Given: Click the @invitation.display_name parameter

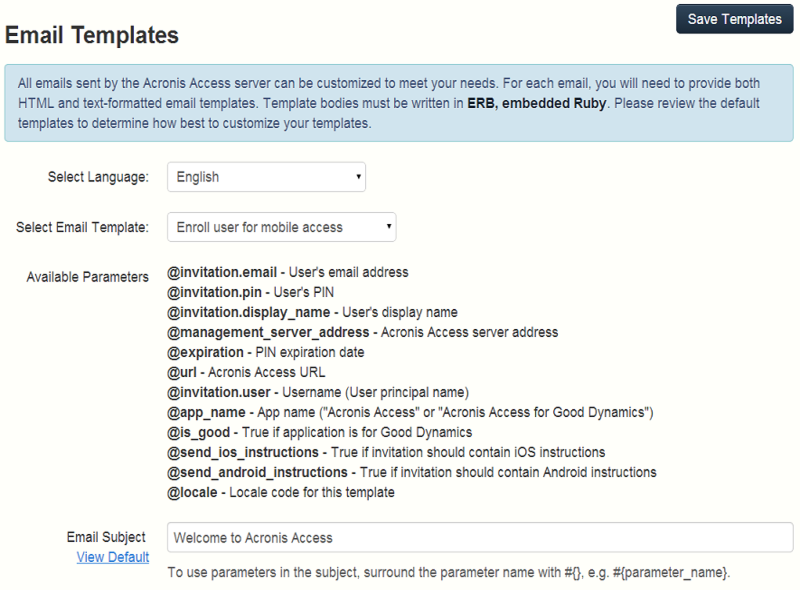Looking at the screenshot, I should pos(246,312).
